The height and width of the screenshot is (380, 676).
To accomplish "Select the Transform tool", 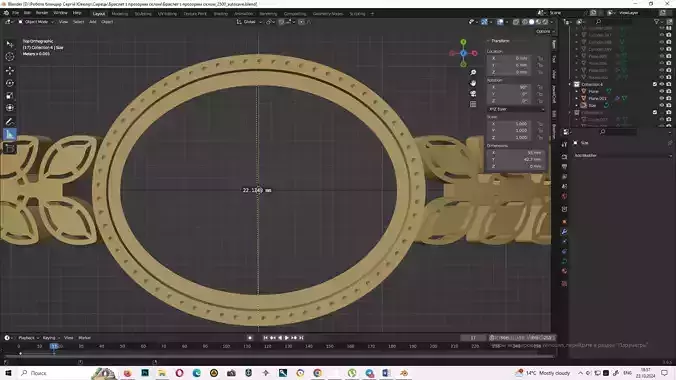I will coord(9,108).
